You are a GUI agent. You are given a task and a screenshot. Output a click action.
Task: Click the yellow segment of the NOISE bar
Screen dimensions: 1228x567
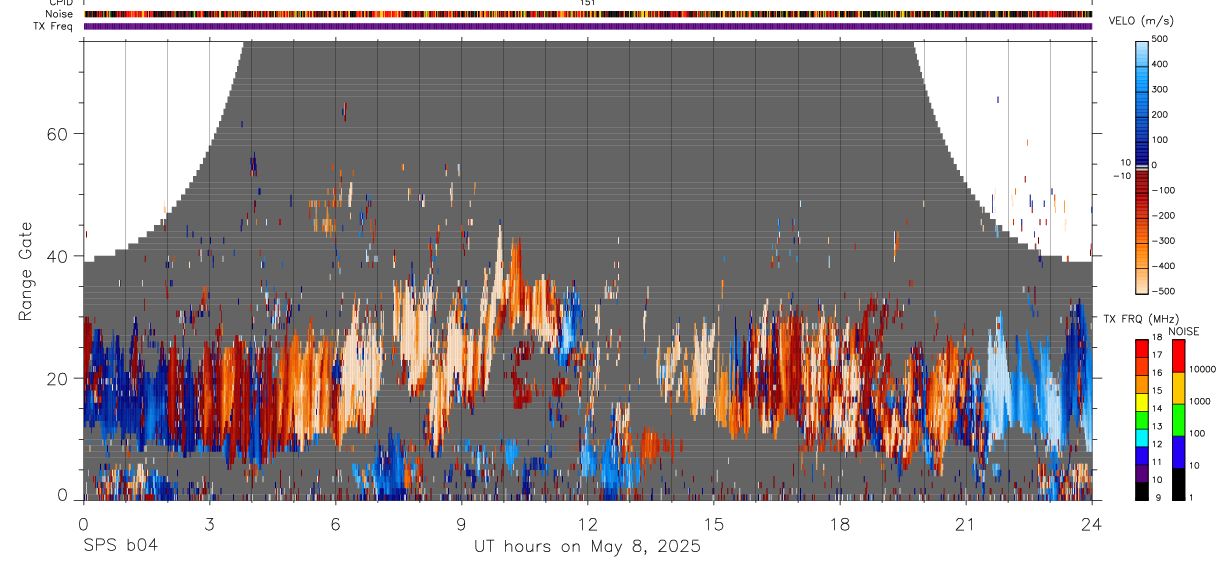point(1177,388)
